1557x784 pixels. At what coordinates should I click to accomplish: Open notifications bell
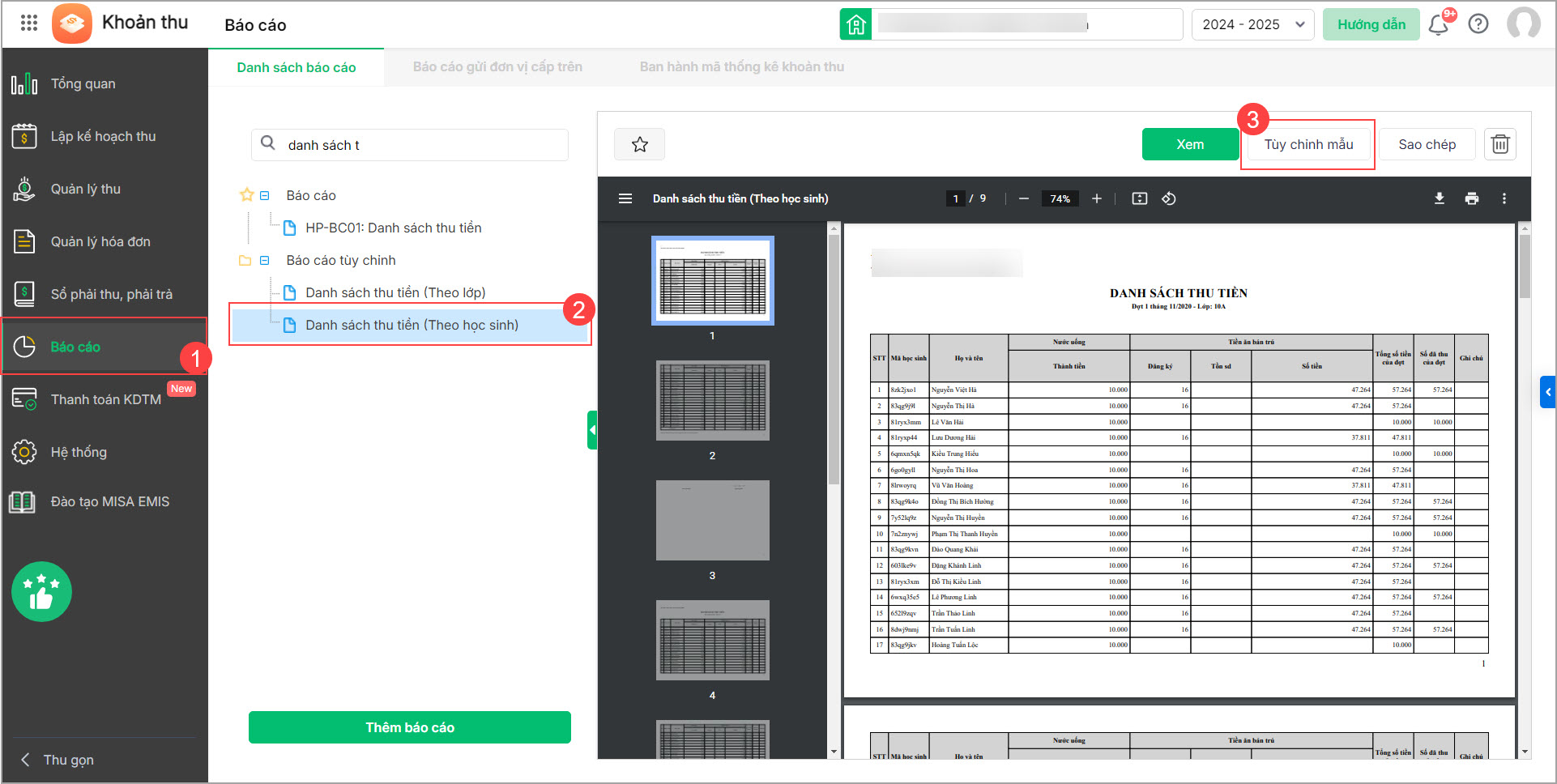pos(1439,24)
